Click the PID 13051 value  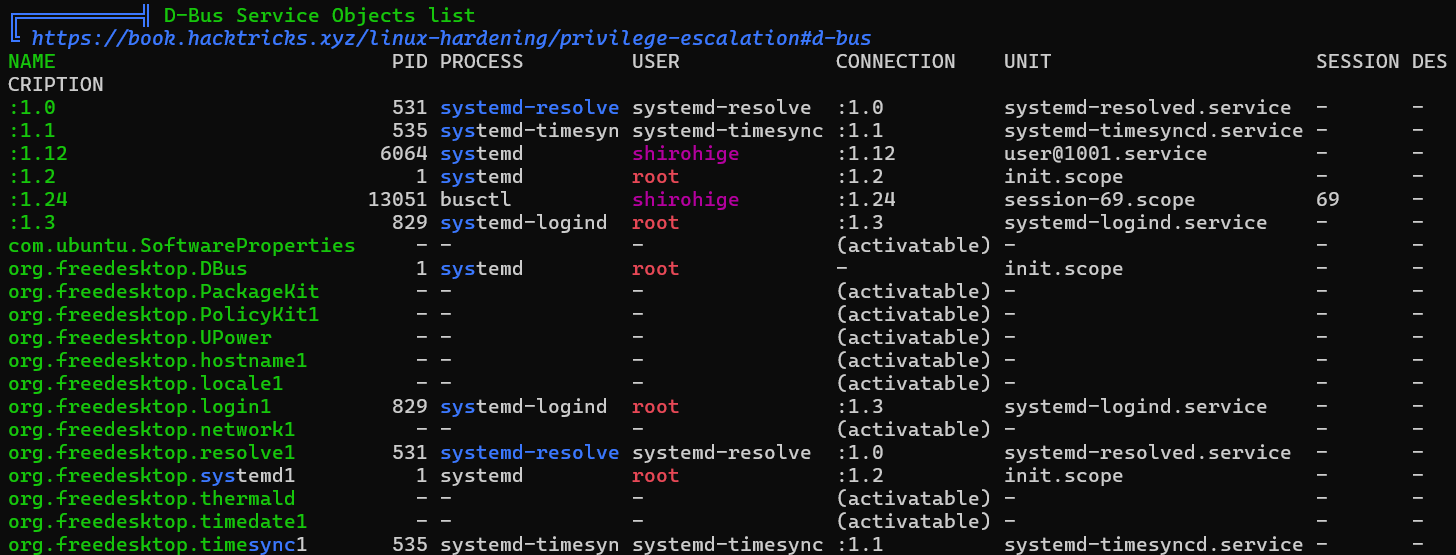coord(398,199)
